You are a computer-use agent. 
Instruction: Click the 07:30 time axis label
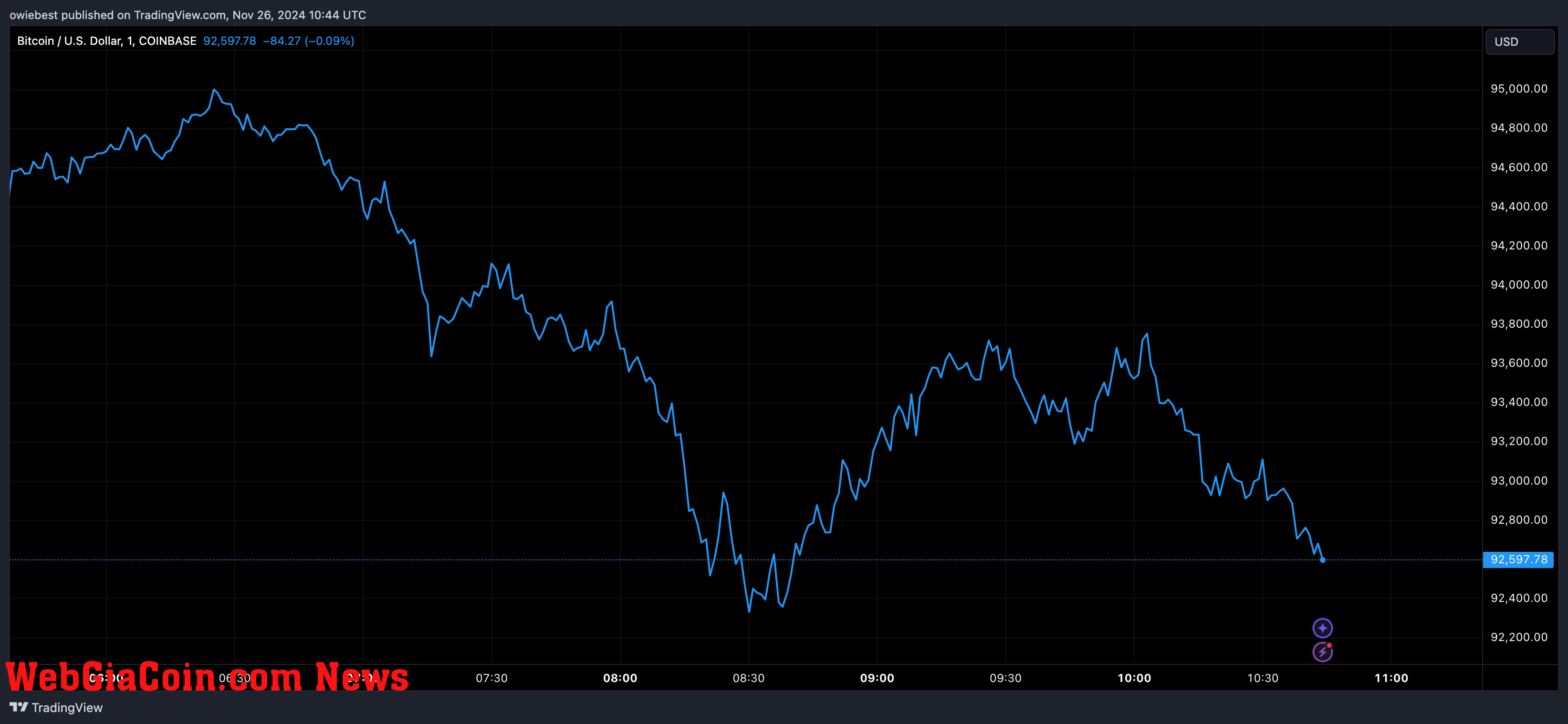pos(491,678)
